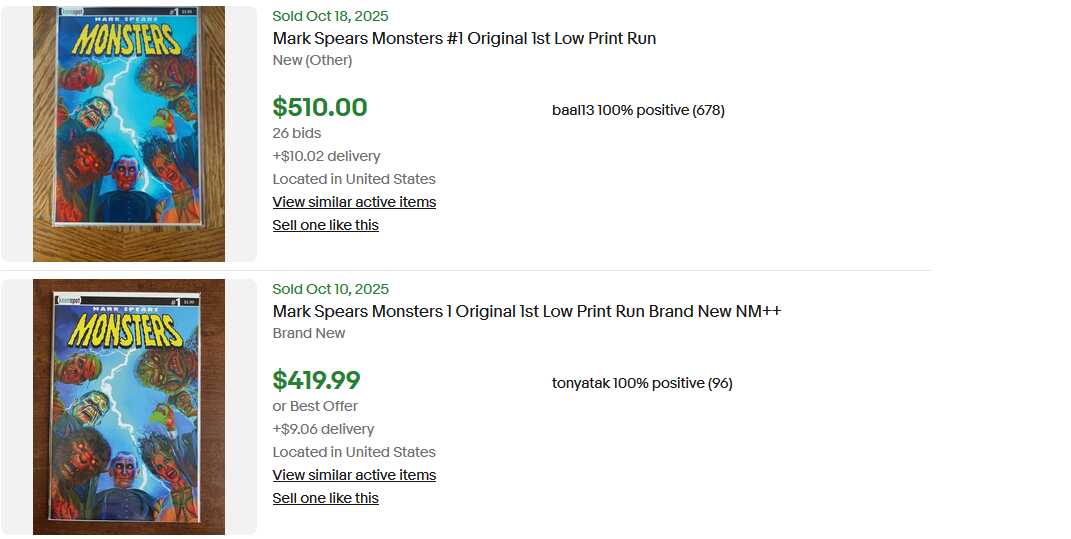Click the "New (Other)" condition label
The image size is (1071, 539).
coord(312,60)
